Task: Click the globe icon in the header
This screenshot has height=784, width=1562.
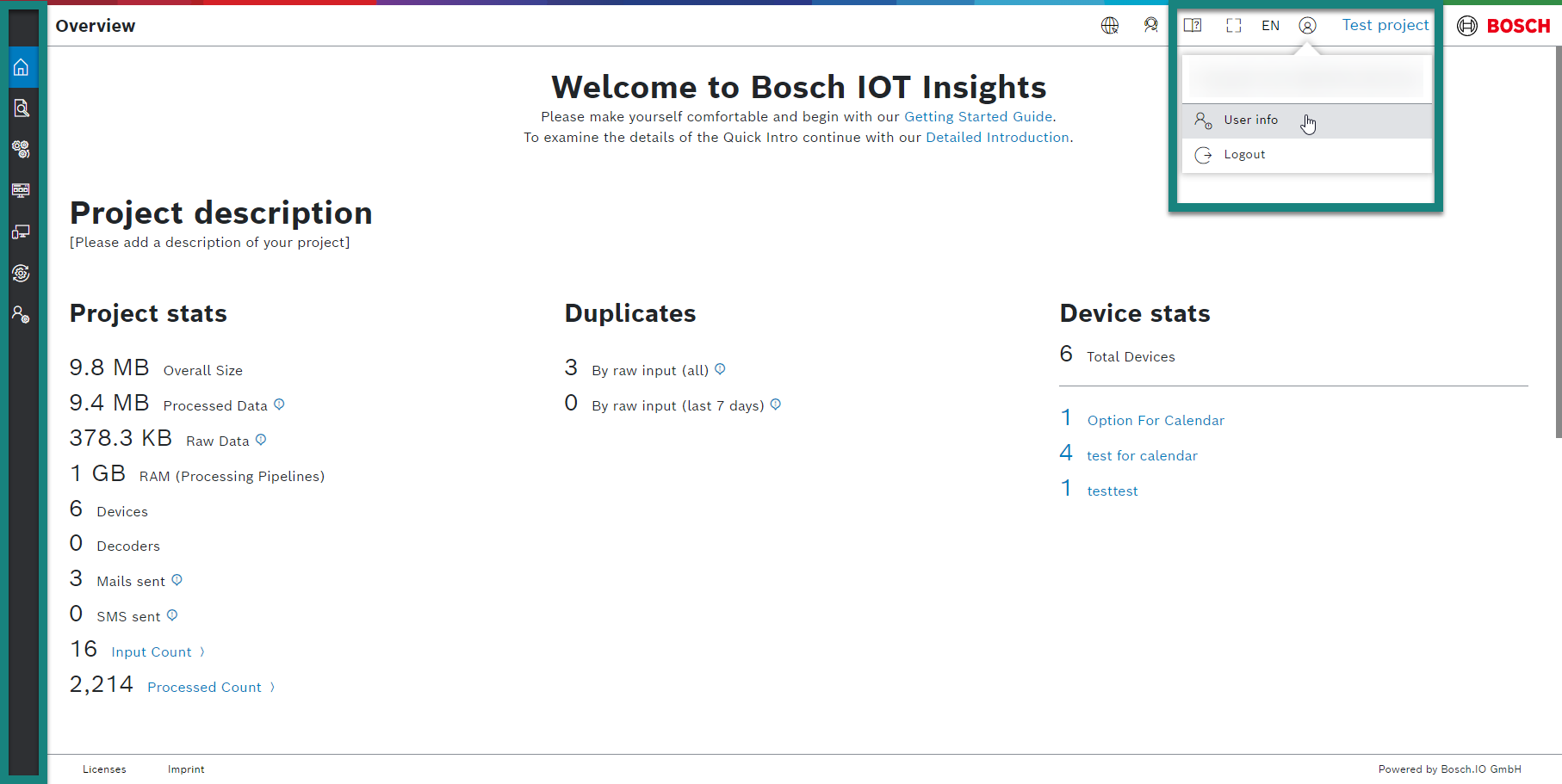Action: pos(1110,26)
